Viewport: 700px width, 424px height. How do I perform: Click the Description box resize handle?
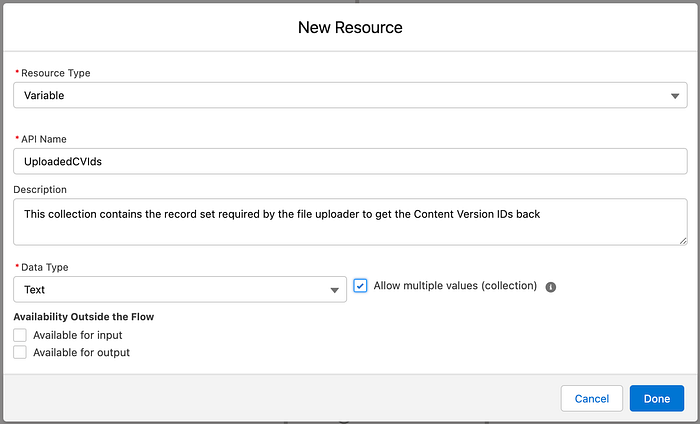coord(683,240)
